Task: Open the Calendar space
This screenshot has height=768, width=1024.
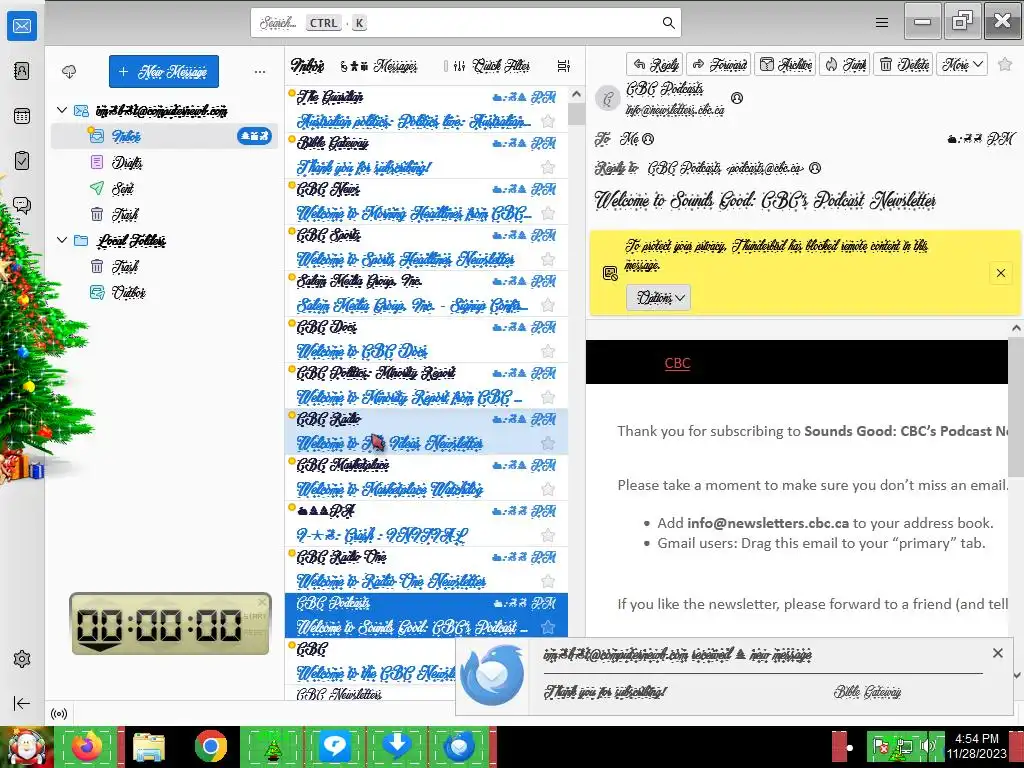Action: click(x=22, y=116)
